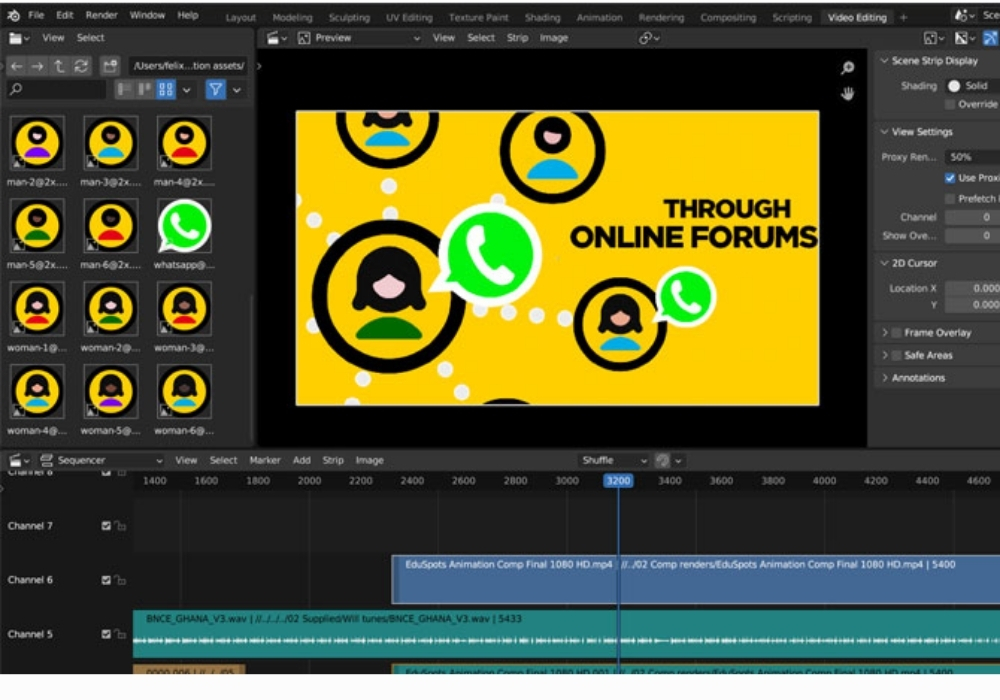
Task: Go back in file browser
Action: pyautogui.click(x=17, y=66)
